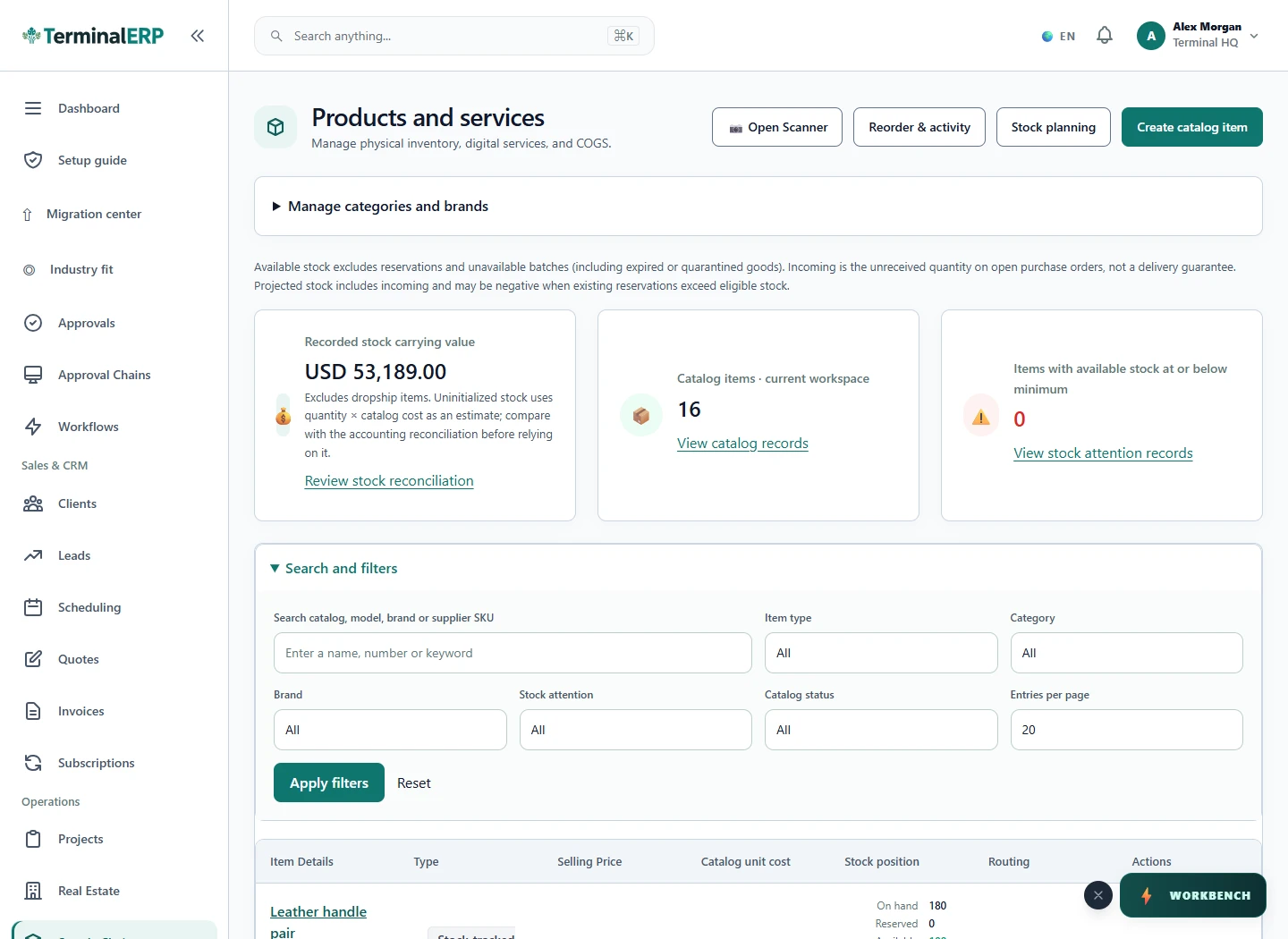
Task: Click the Industry fit target icon
Action: click(x=30, y=270)
